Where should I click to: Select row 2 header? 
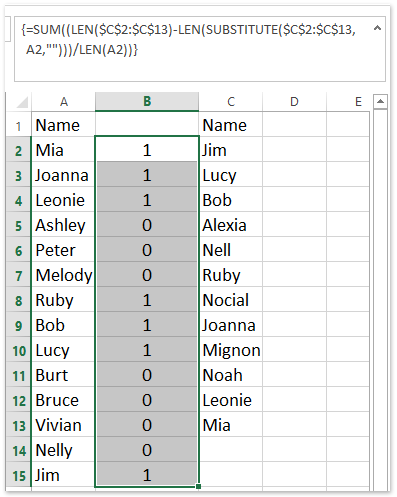click(18, 151)
